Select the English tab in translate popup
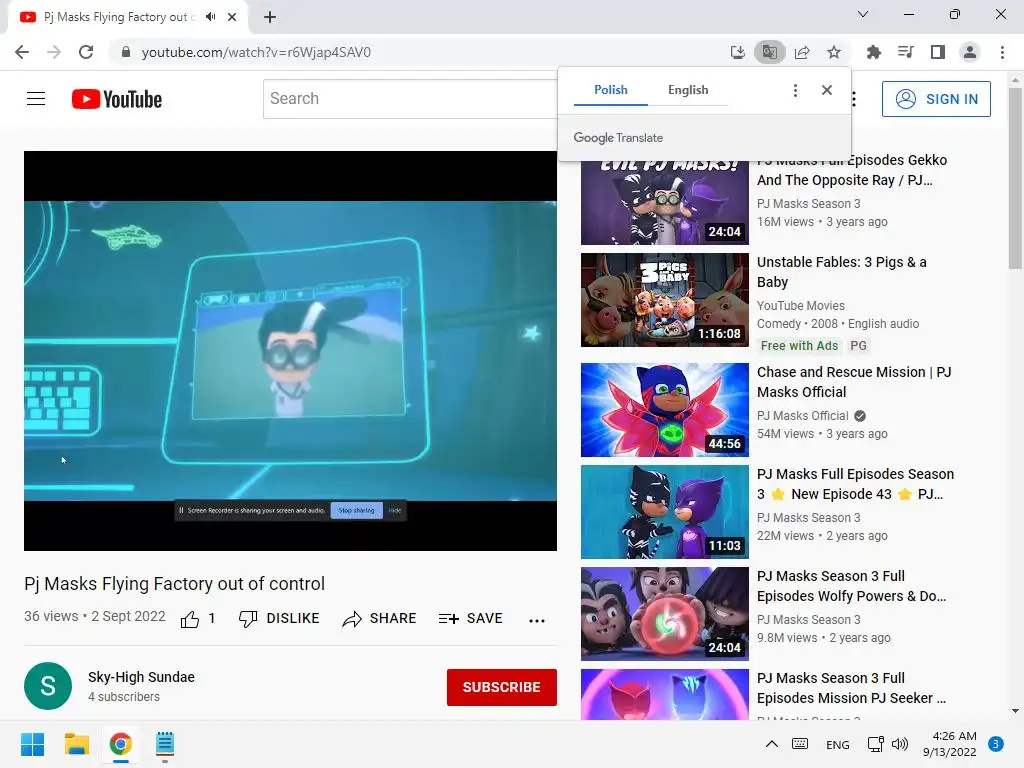 688,90
